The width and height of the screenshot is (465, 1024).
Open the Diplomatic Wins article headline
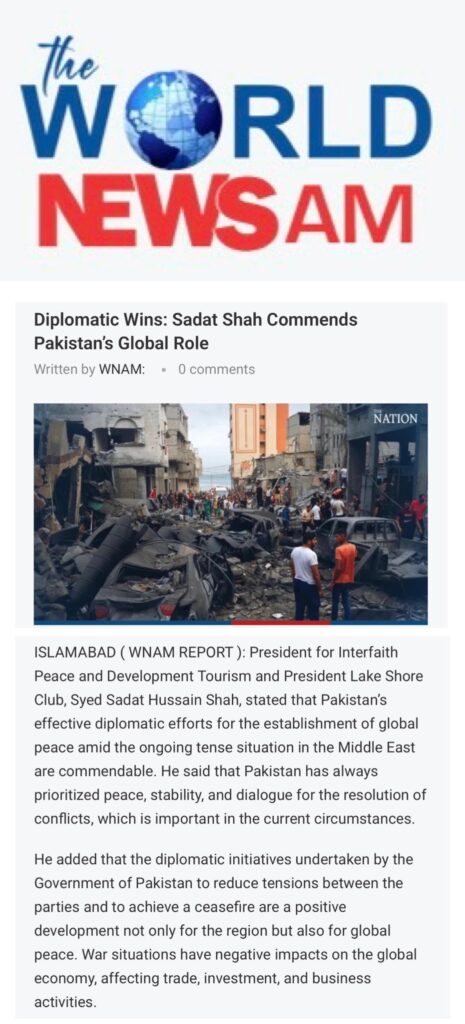(x=196, y=331)
